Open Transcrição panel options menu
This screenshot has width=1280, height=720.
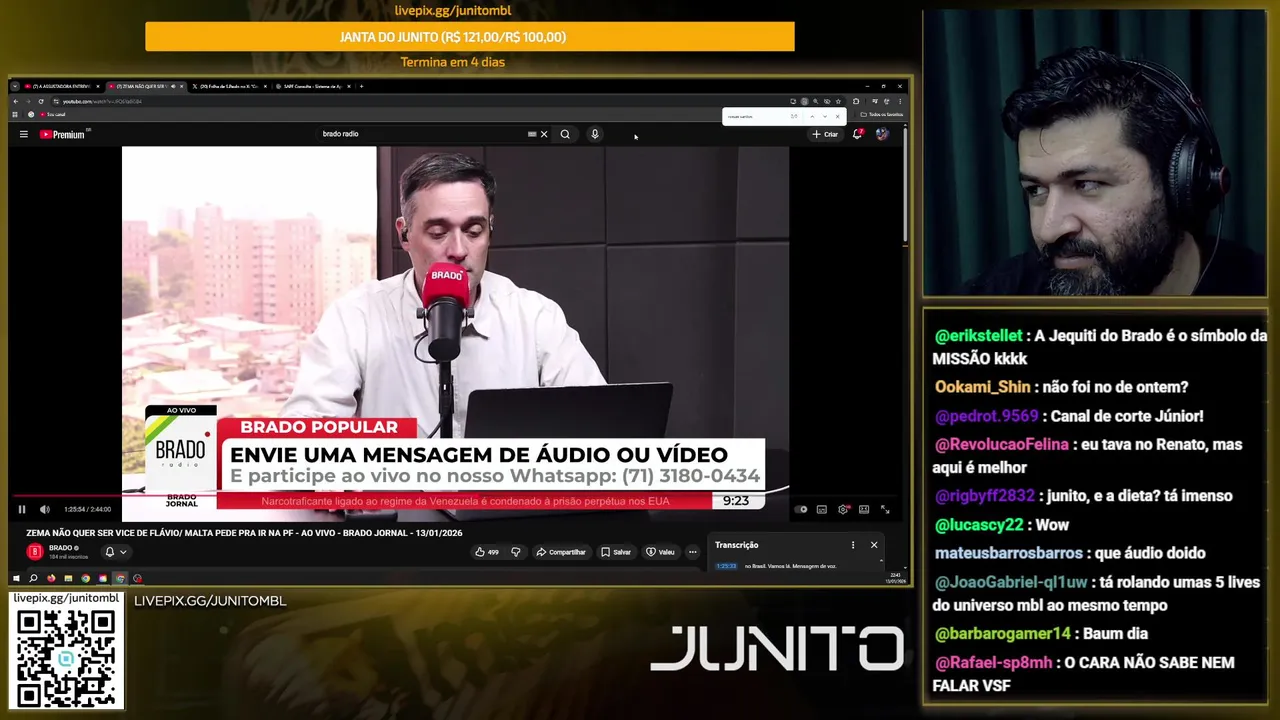[853, 545]
